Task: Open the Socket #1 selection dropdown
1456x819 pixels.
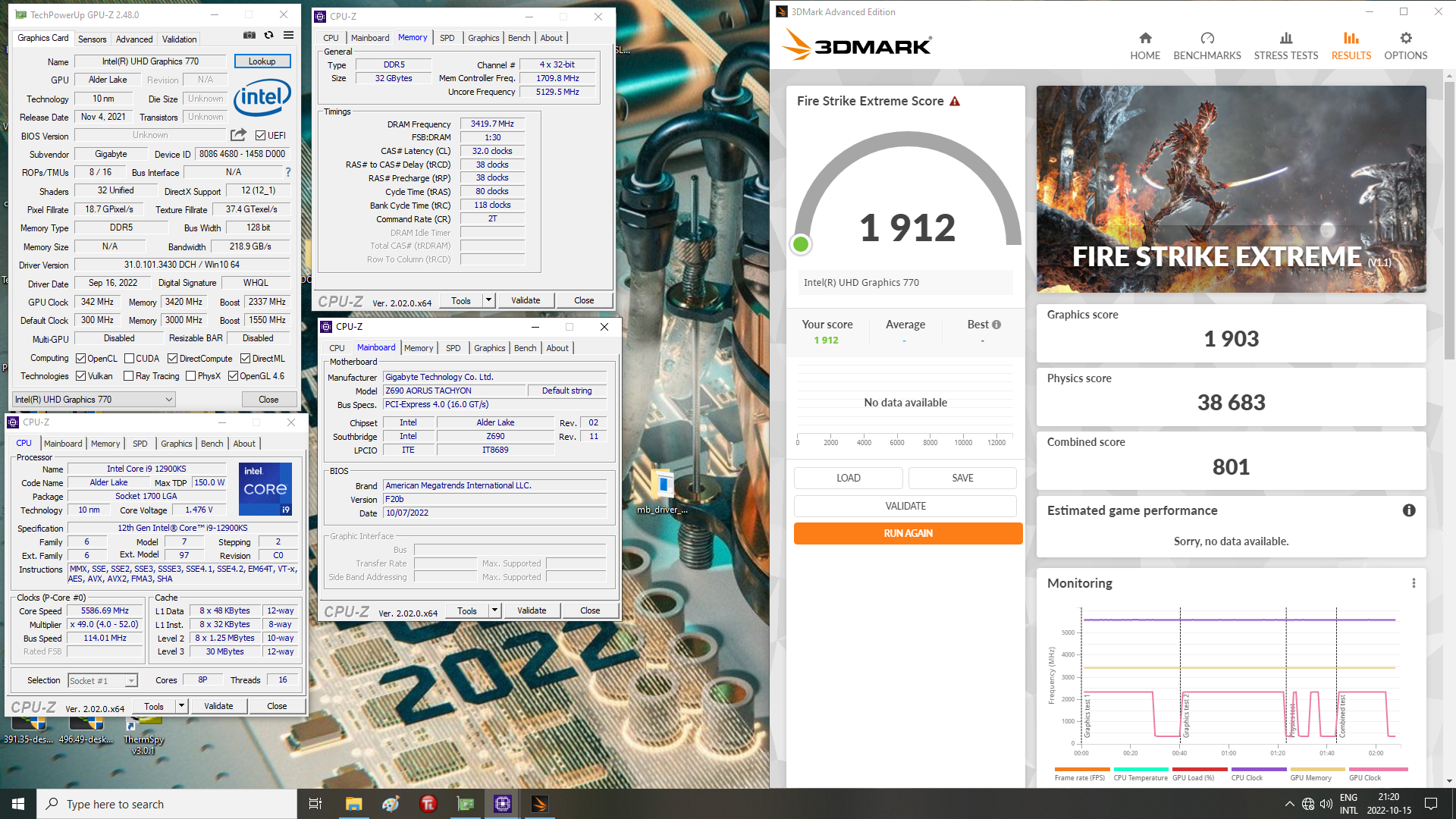Action: click(x=102, y=681)
